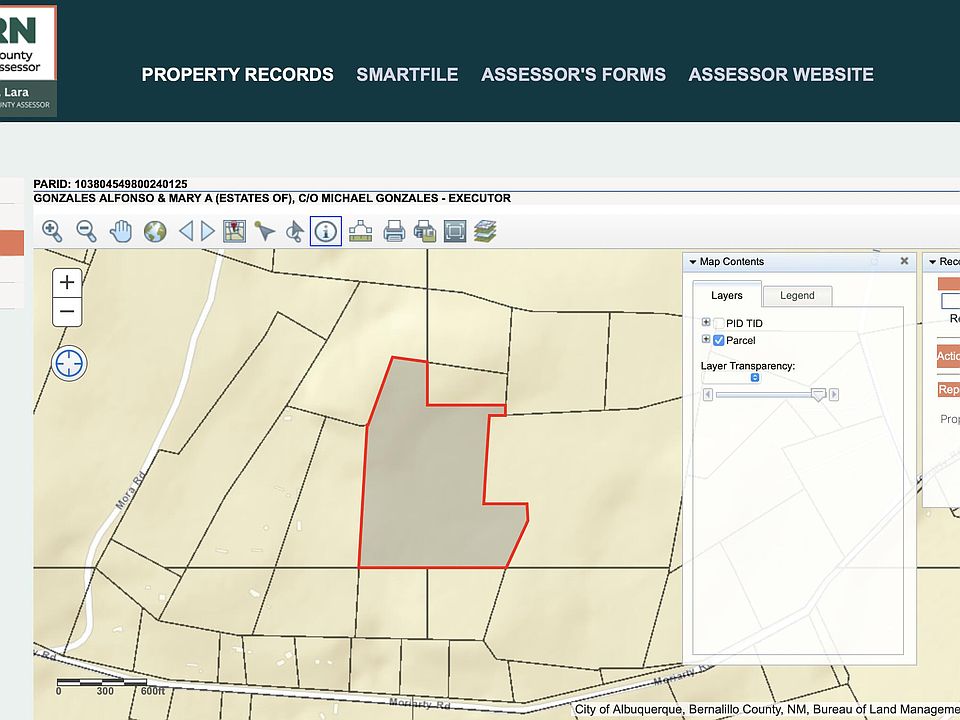Expand the PID TID layer tree
Image resolution: width=960 pixels, height=720 pixels.
pos(706,322)
